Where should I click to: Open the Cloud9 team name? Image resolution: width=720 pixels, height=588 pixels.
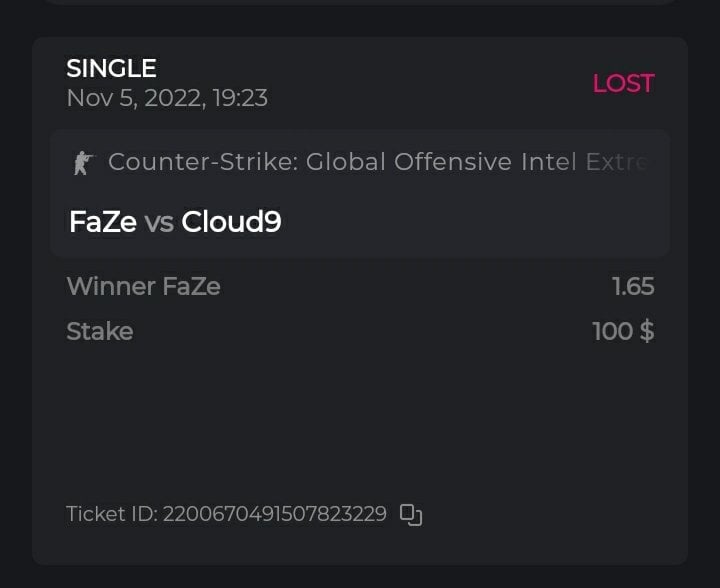(231, 222)
